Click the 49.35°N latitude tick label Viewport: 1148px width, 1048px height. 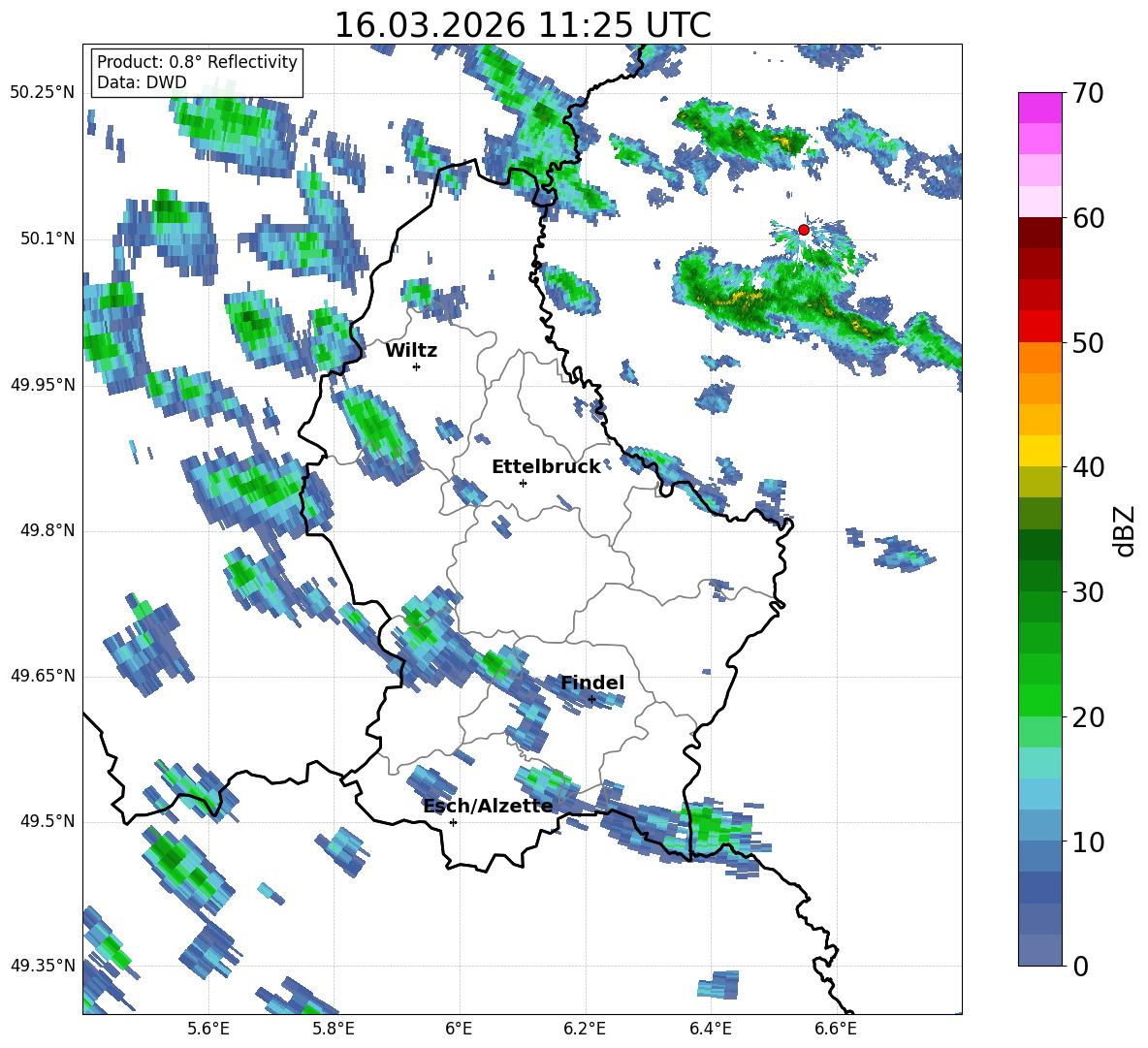43,966
